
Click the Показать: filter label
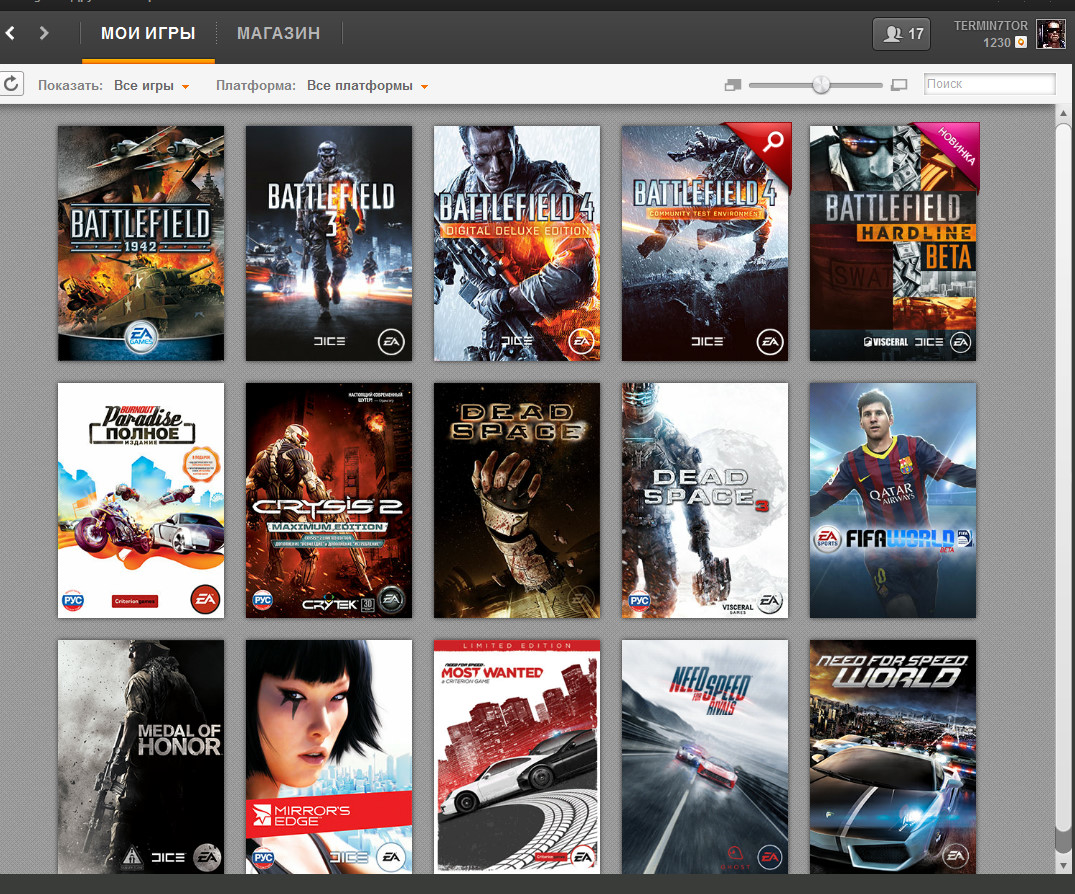tap(70, 86)
